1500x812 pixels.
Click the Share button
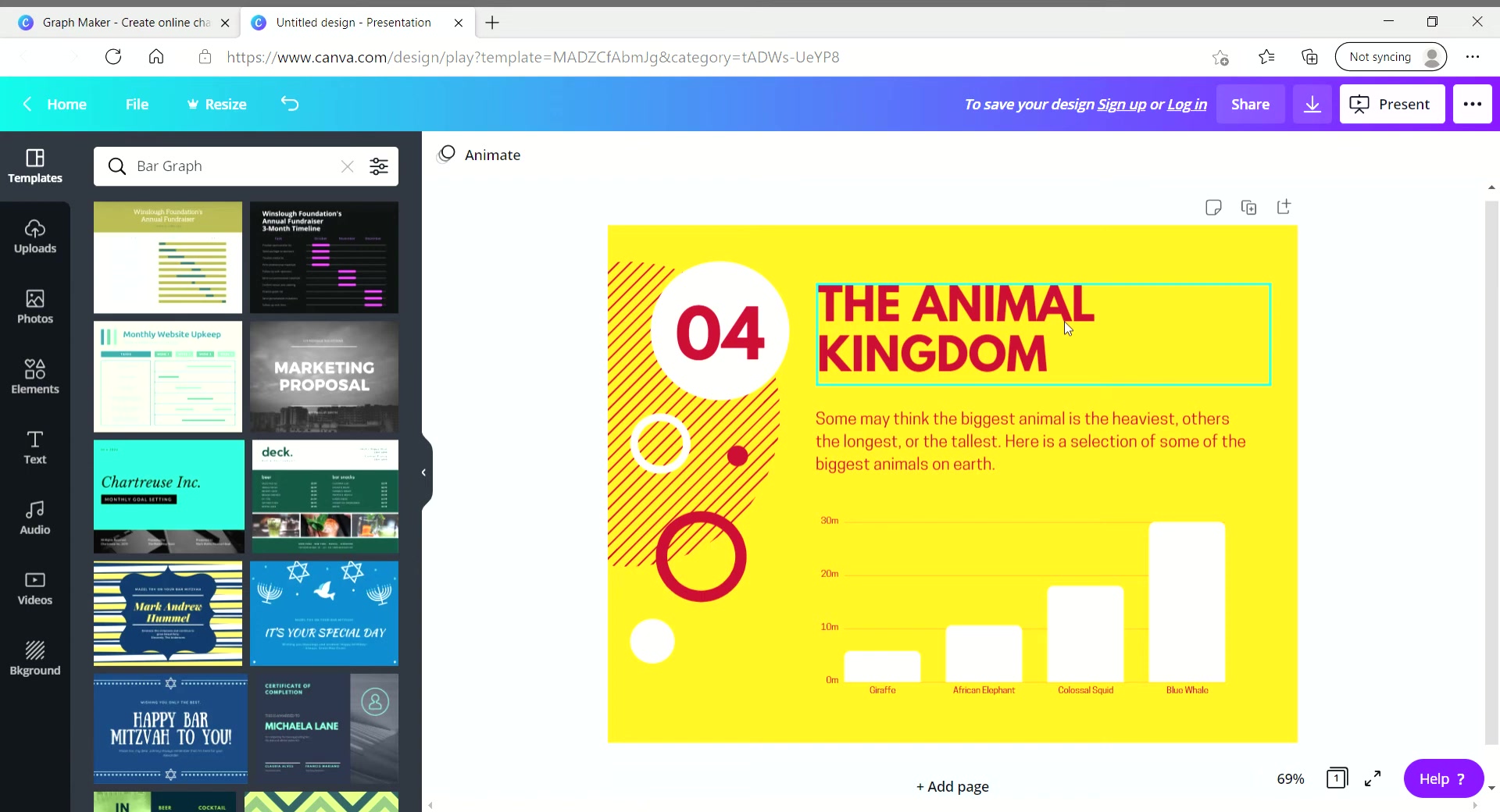[1250, 104]
